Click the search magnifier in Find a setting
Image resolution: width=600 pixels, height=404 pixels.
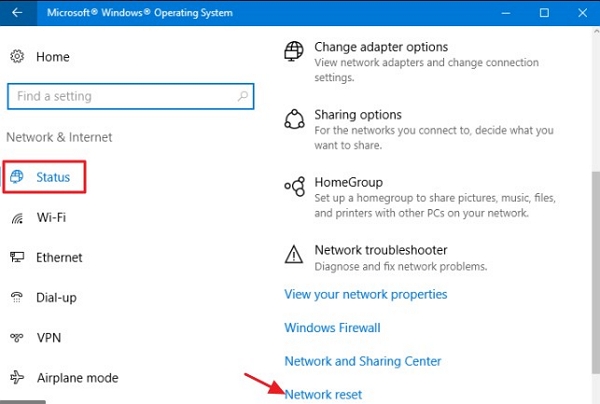(x=243, y=96)
